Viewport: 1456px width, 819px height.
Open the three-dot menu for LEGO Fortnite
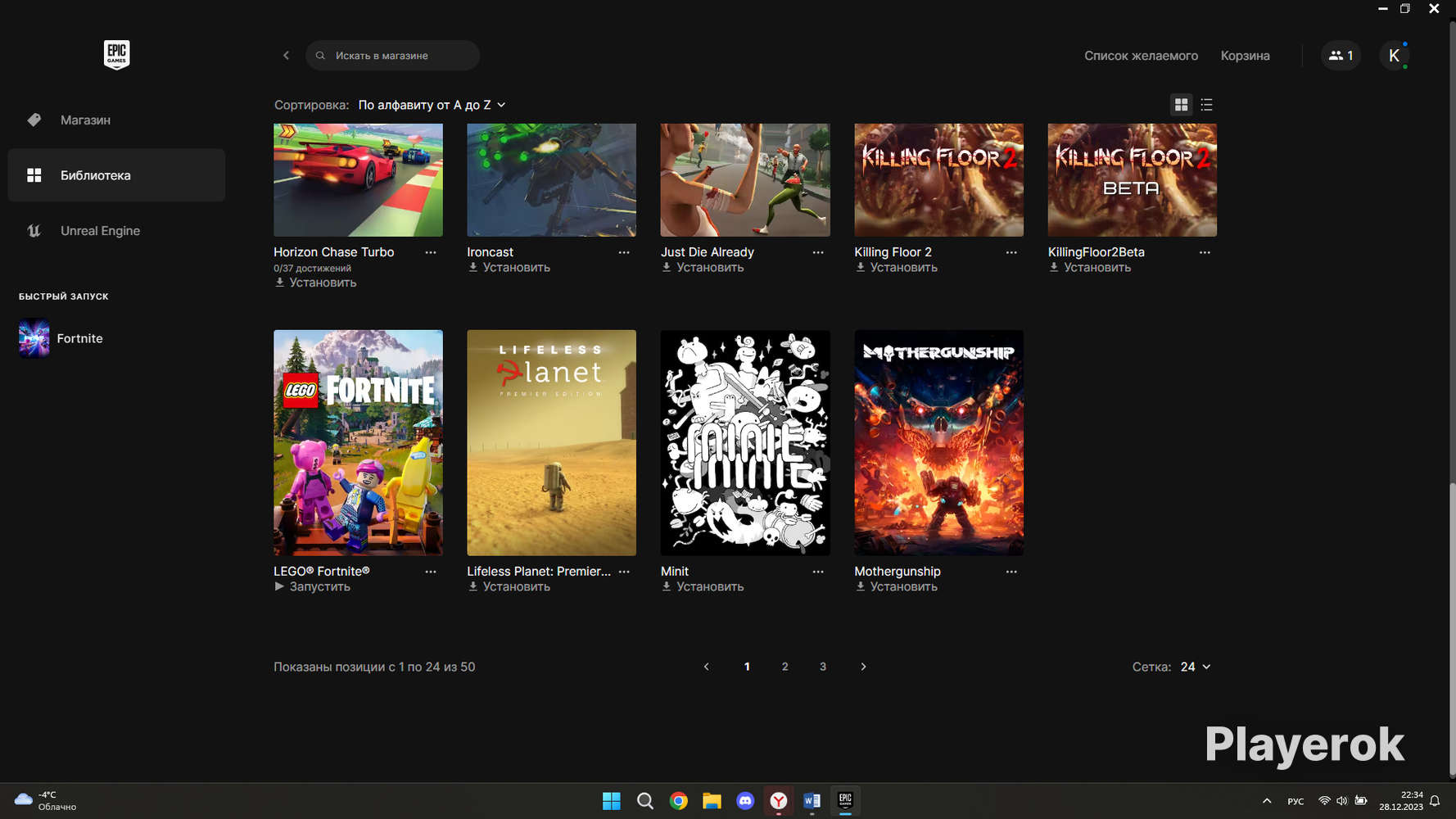[x=431, y=572]
